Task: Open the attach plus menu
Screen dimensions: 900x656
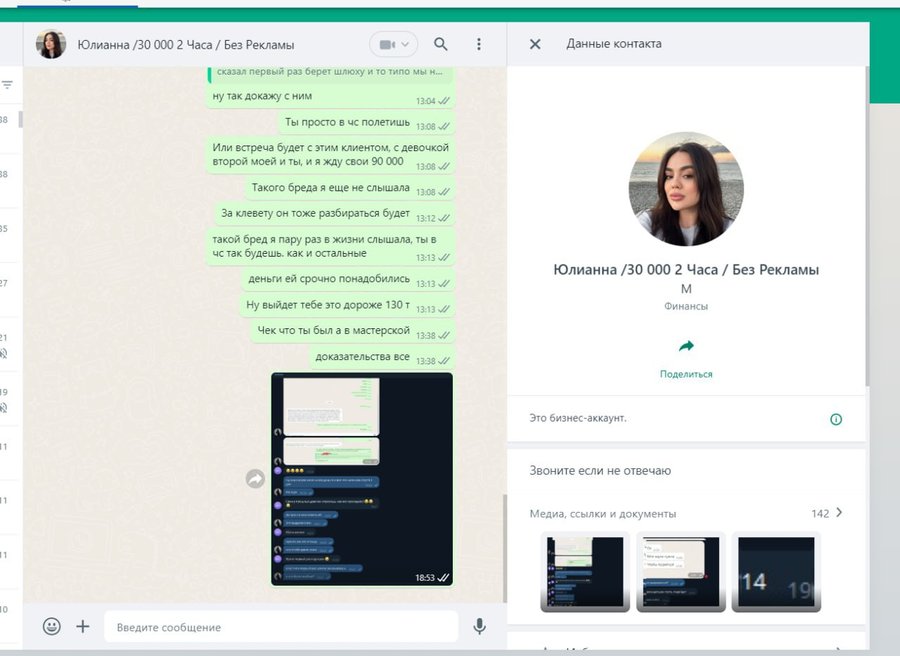Action: pos(83,626)
